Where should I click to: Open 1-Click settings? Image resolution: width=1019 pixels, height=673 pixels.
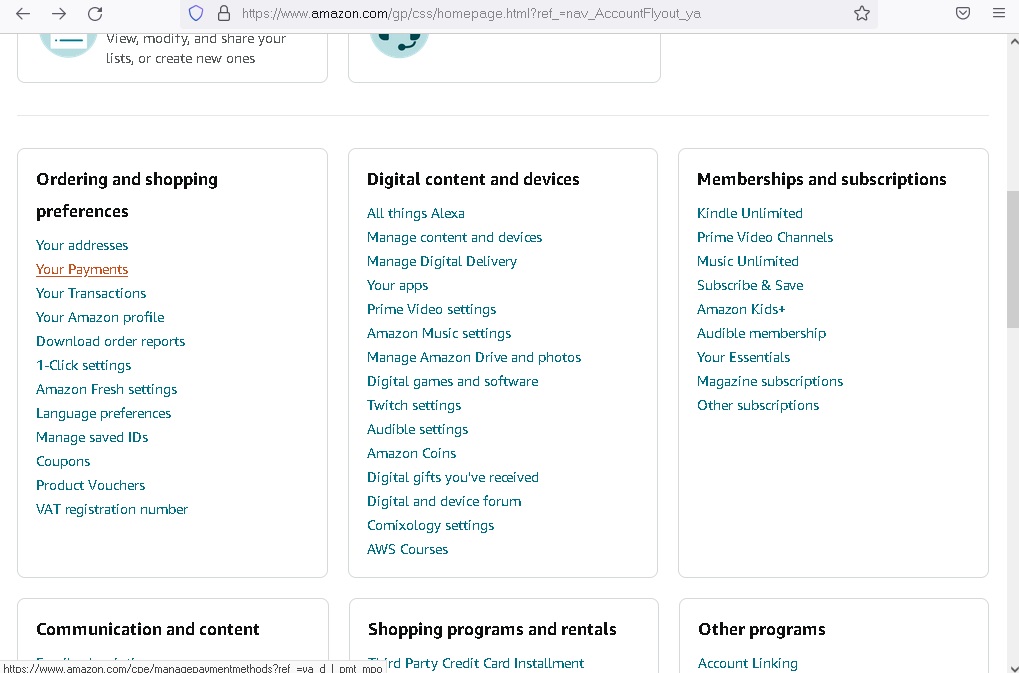pos(84,366)
